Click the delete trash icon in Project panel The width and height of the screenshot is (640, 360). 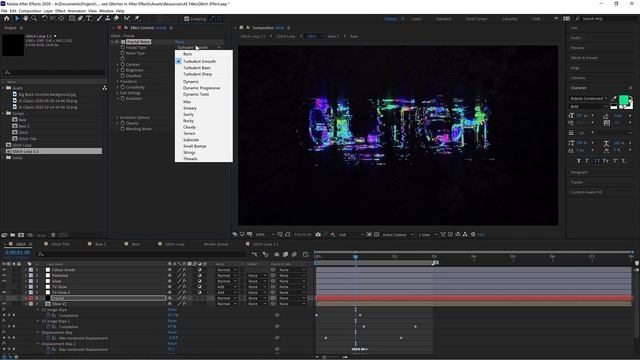pyautogui.click(x=53, y=235)
